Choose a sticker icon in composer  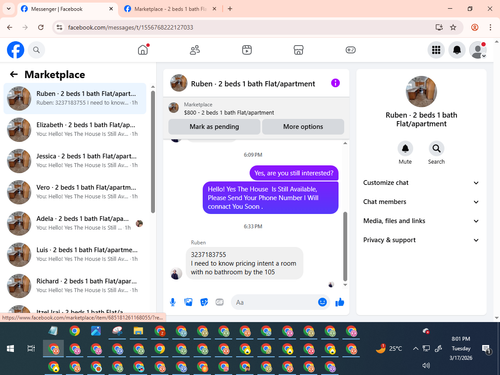click(204, 302)
